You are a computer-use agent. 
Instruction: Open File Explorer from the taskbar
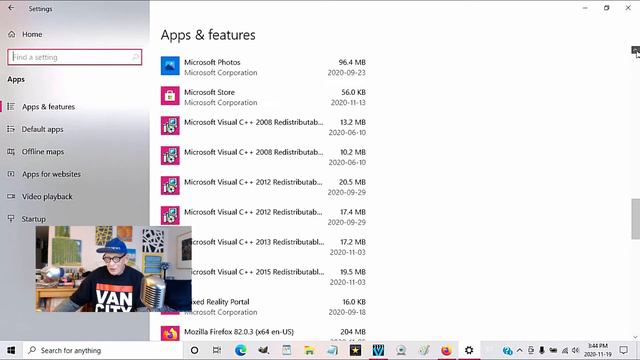[x=309, y=350]
